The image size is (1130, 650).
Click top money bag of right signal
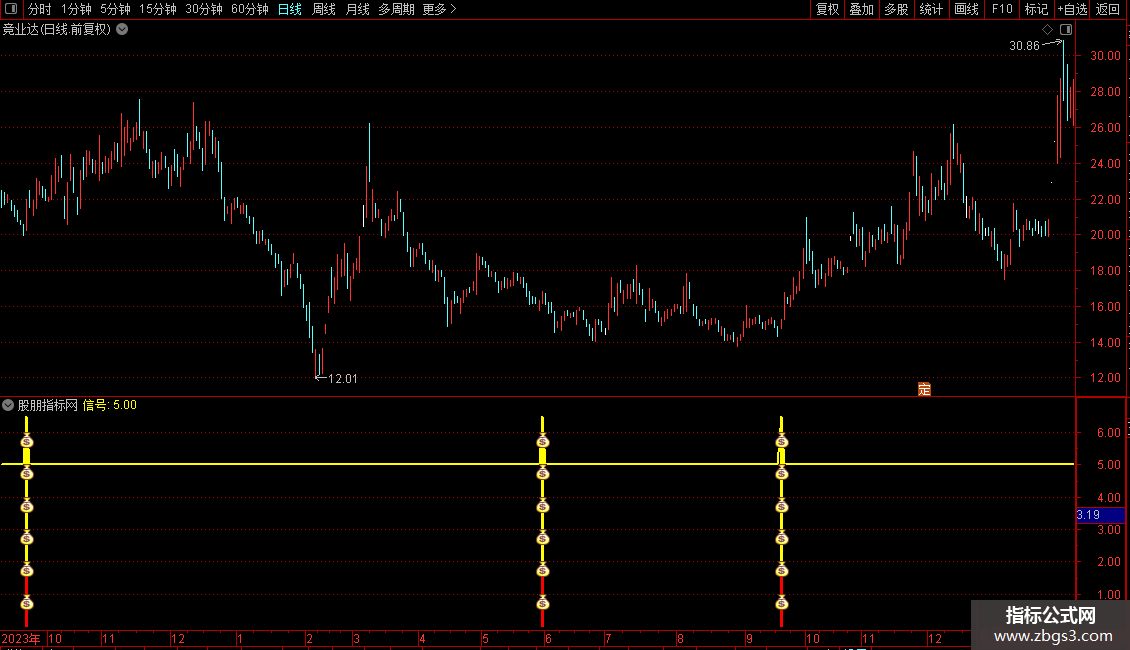click(x=781, y=442)
